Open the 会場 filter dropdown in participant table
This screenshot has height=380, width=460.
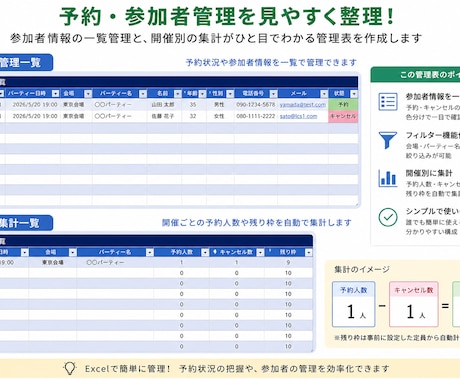click(x=88, y=94)
